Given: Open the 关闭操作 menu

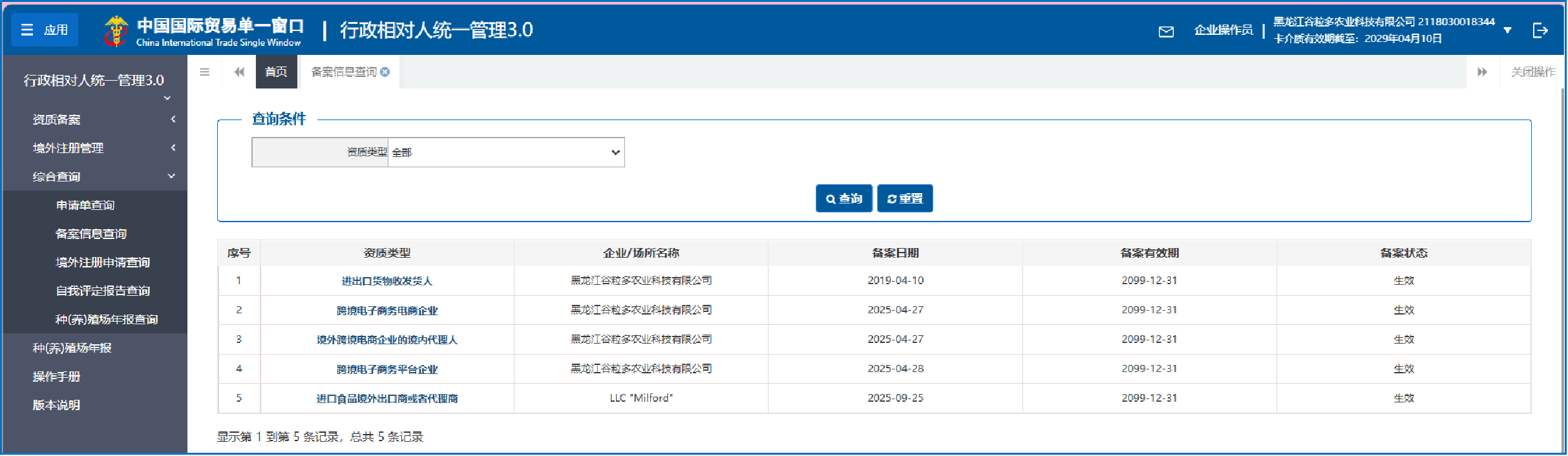Looking at the screenshot, I should coord(1532,72).
